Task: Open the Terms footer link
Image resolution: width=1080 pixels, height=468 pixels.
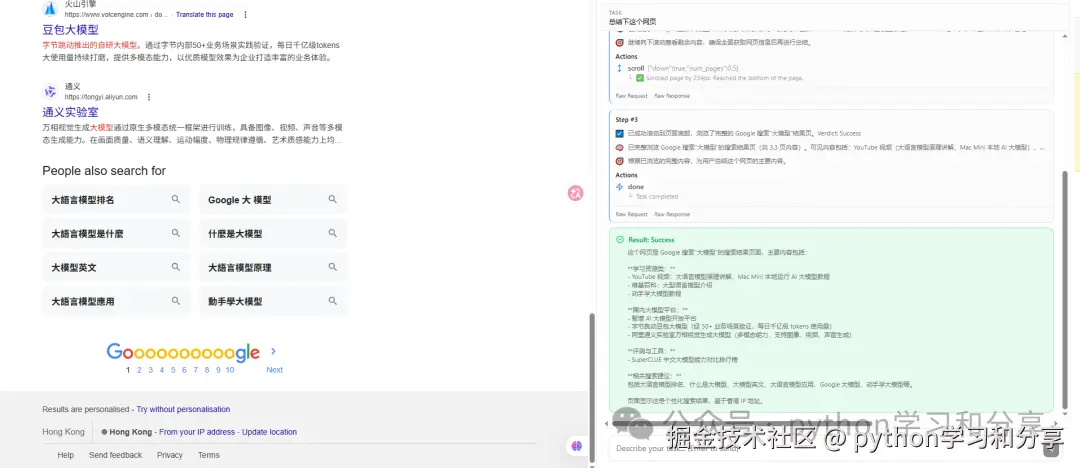Action: 209,455
